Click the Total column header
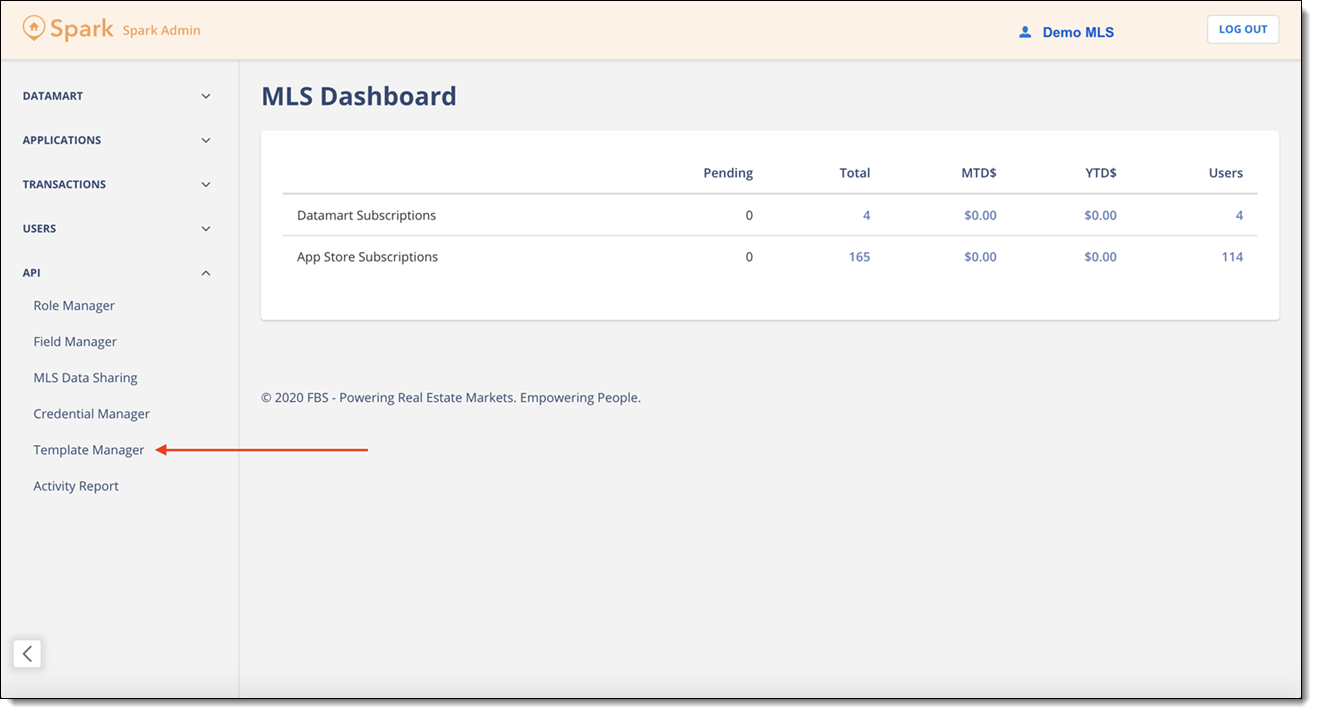This screenshot has width=1317, height=714. [x=855, y=173]
